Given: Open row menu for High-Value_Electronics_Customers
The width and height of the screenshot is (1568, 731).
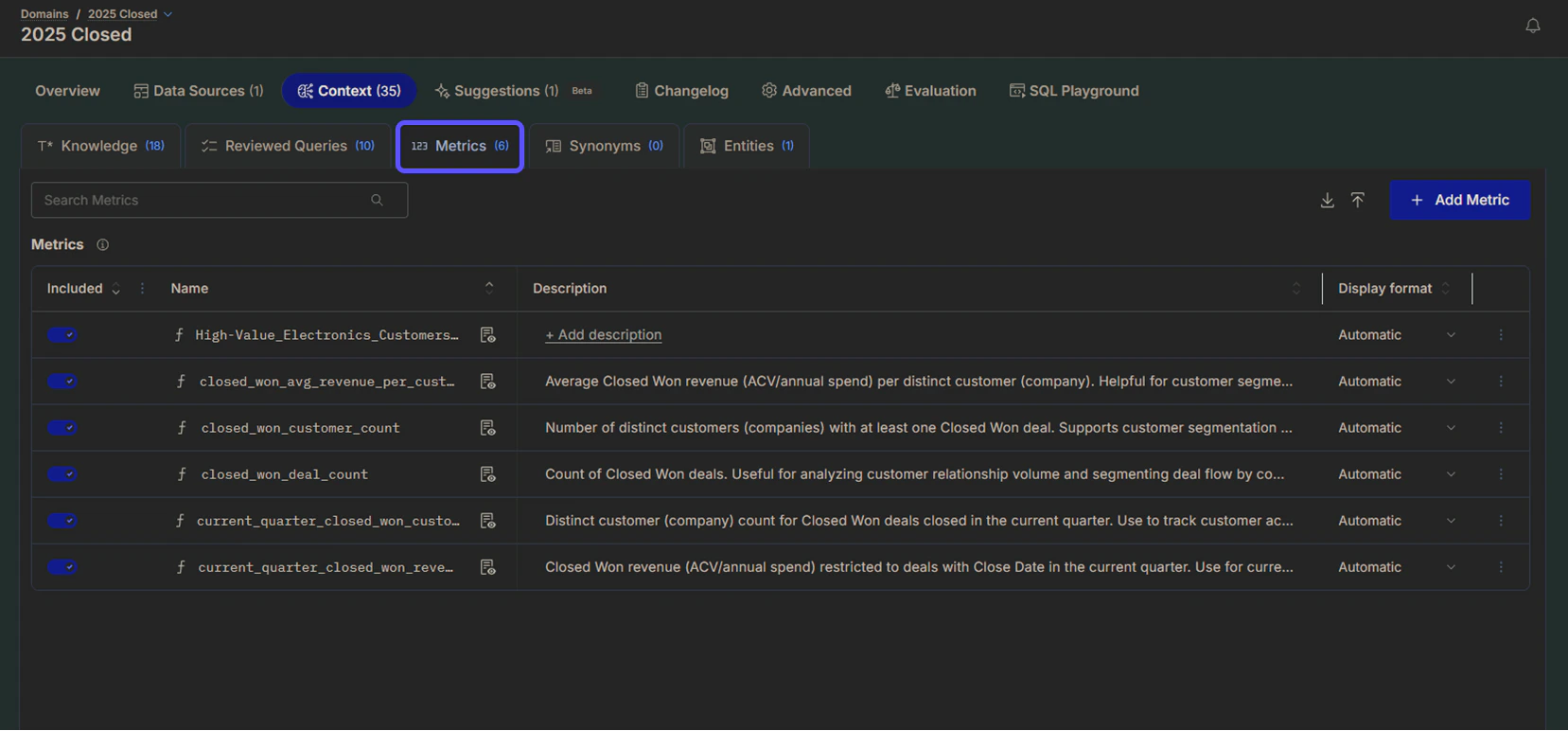Looking at the screenshot, I should pos(1501,334).
